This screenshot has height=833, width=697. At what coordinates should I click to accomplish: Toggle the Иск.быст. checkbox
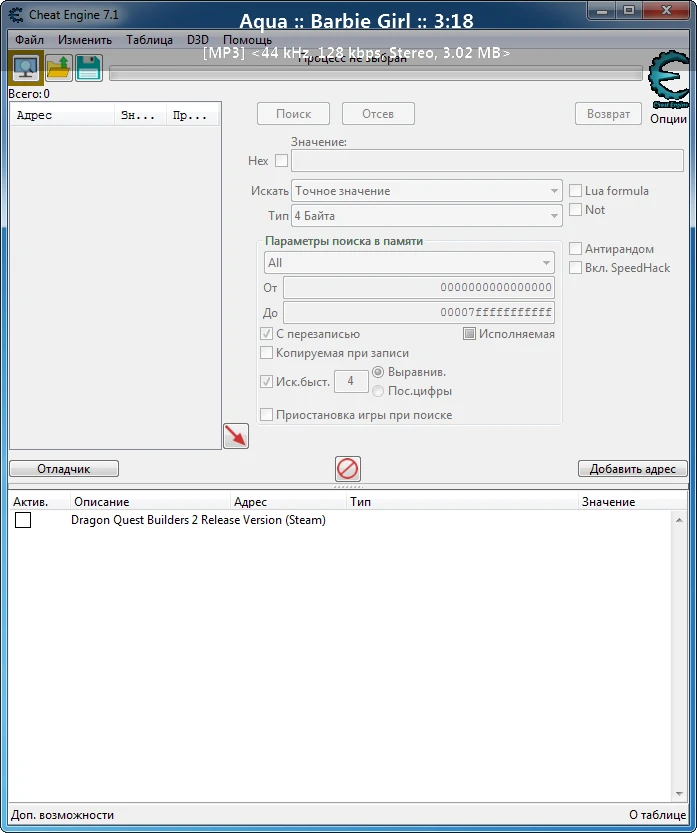pyautogui.click(x=267, y=381)
